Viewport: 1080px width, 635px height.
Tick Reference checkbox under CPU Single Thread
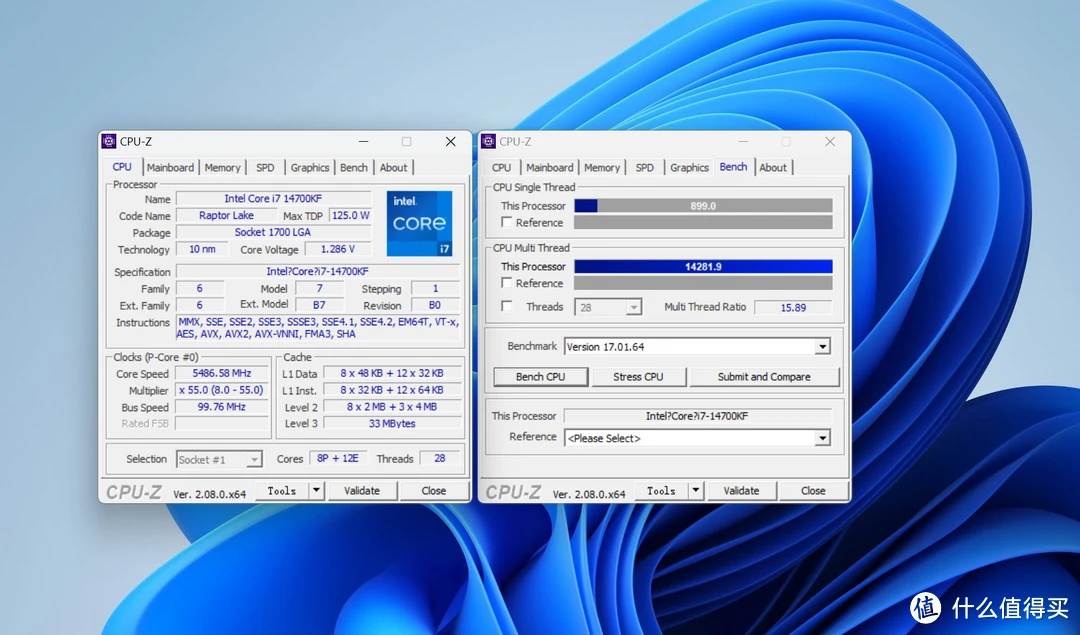pos(507,222)
